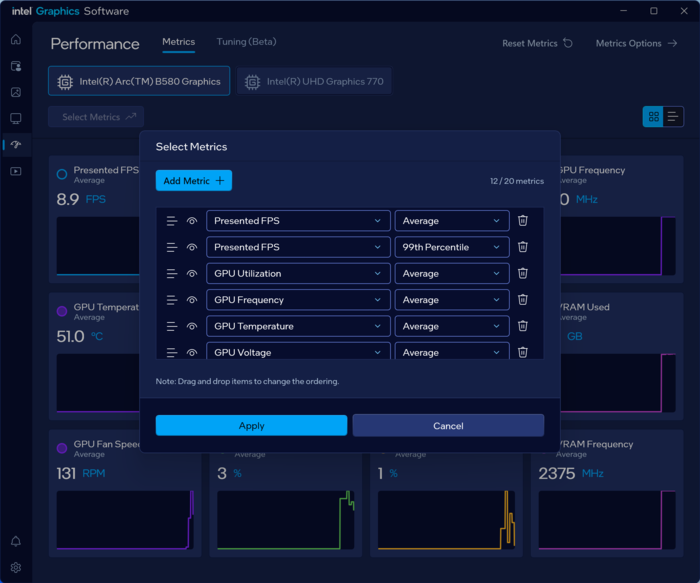700x583 pixels.
Task: Click the Select Metrics button
Action: coord(96,117)
